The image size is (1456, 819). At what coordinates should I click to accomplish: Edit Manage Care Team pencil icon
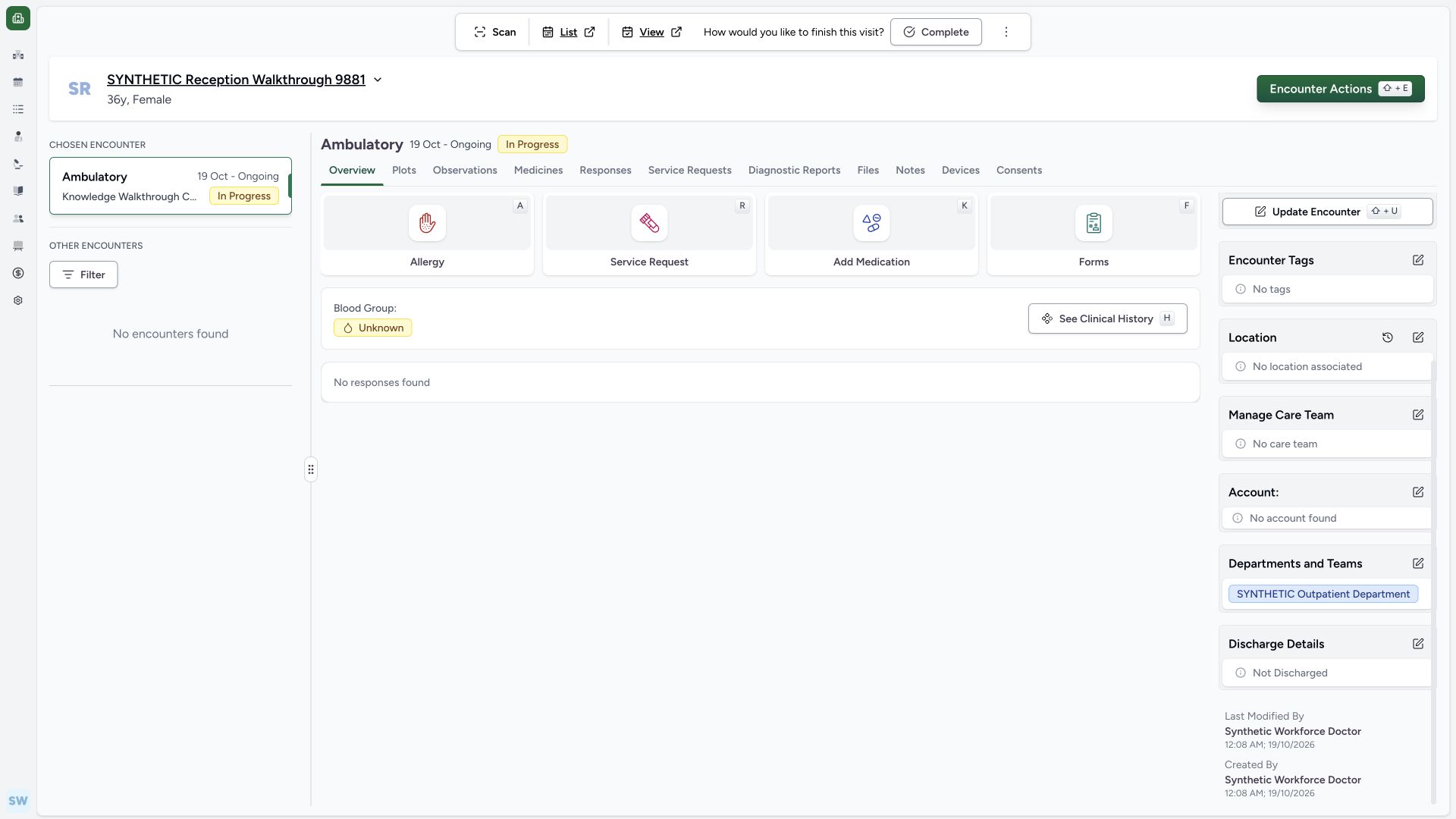point(1418,415)
